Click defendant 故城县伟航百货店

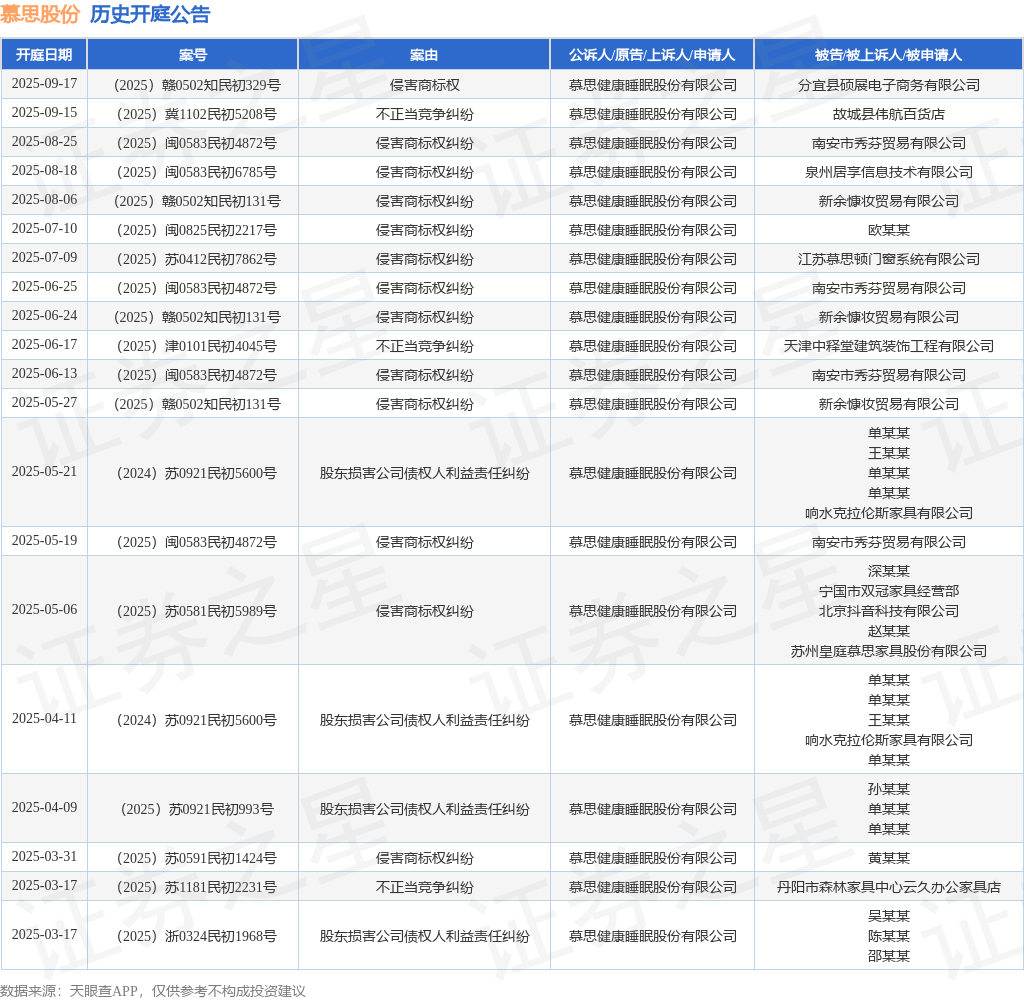point(889,114)
